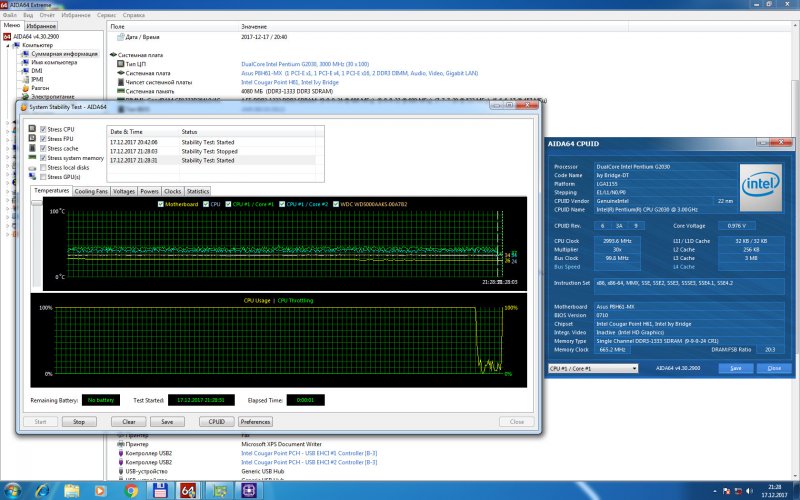Switch to the Cooling Fans tab
800x500 pixels.
point(91,190)
